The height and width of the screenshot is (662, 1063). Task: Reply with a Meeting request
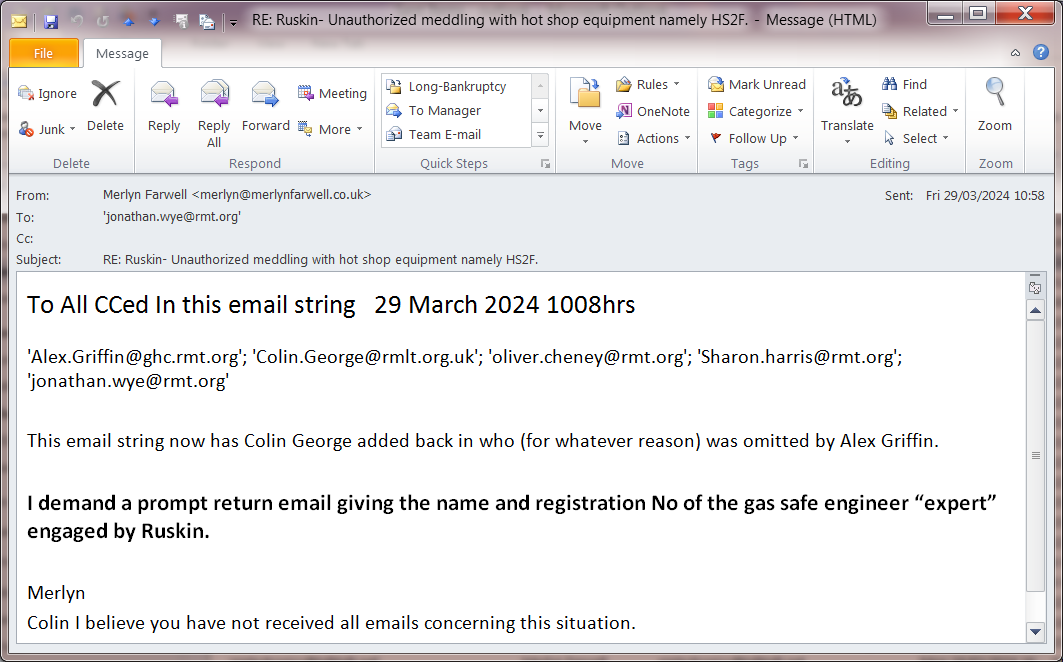click(x=332, y=94)
